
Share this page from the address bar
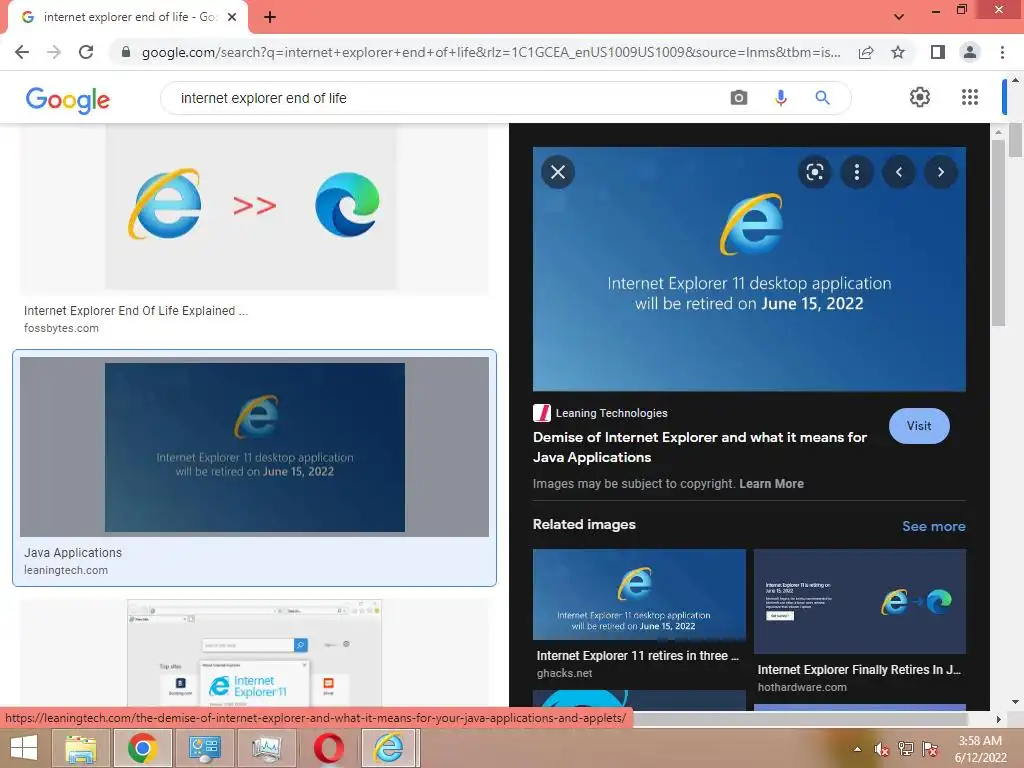[x=866, y=52]
